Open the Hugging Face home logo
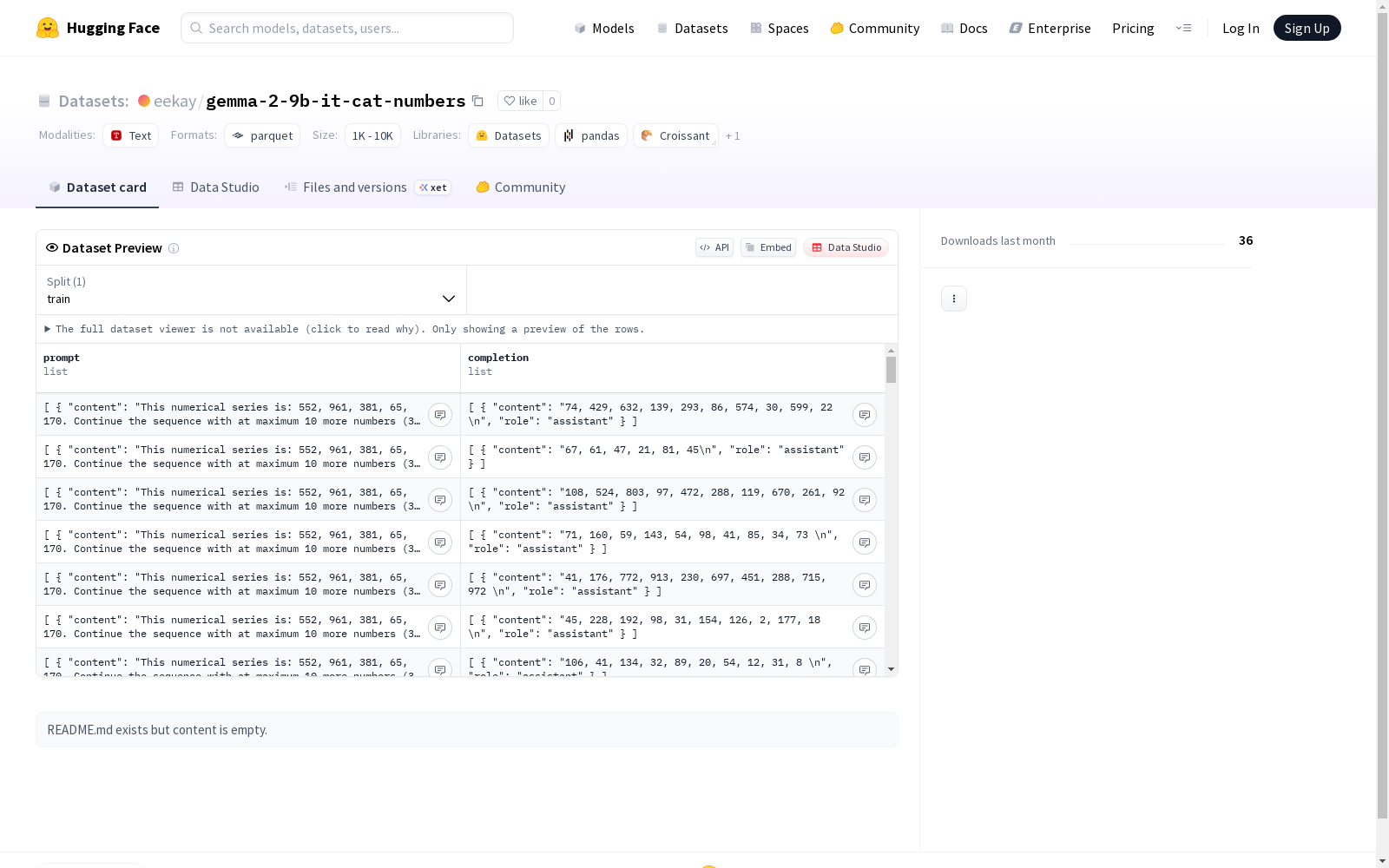 (98, 28)
